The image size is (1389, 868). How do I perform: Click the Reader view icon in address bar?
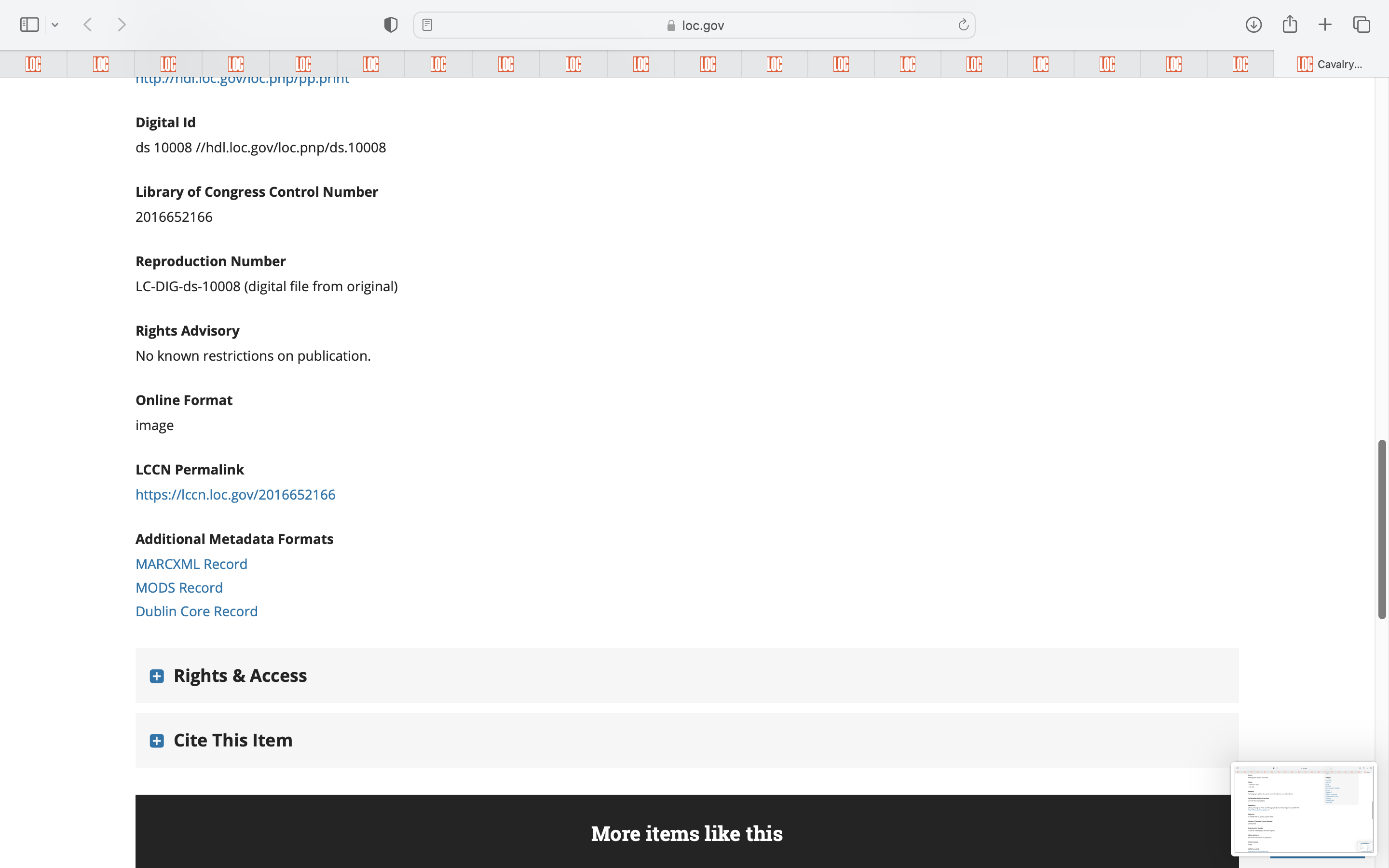427,25
